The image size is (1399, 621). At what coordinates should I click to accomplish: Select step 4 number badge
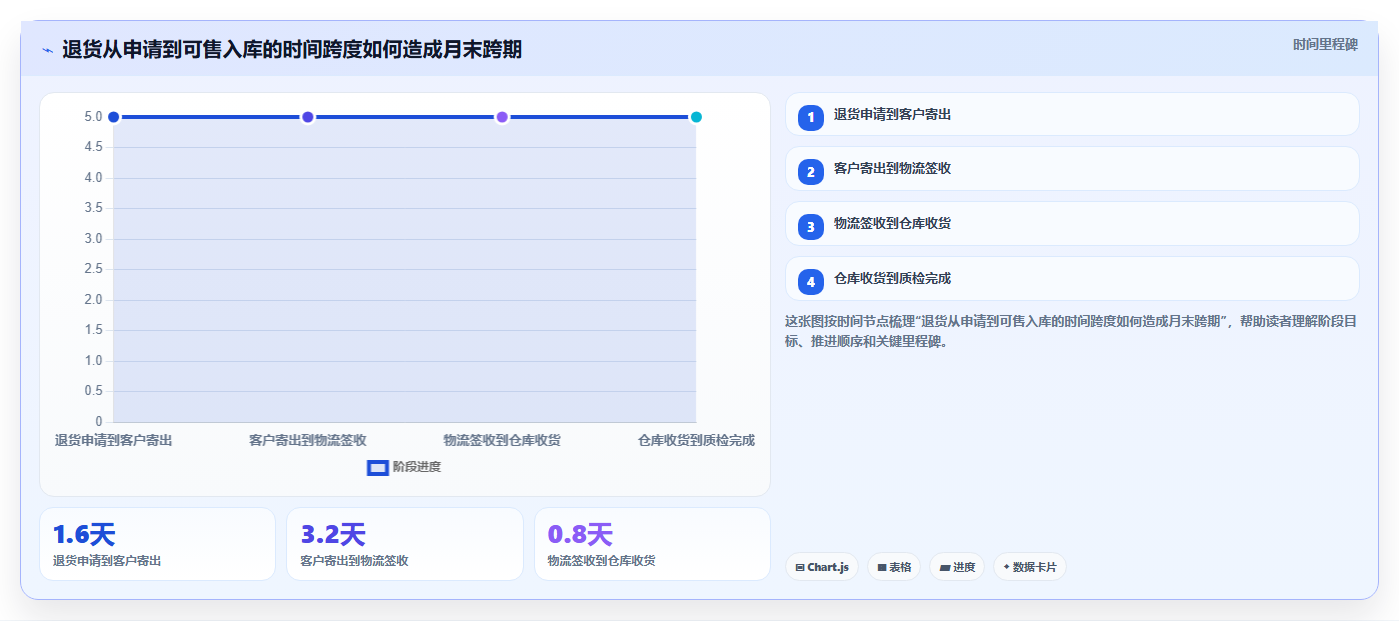[x=811, y=282]
